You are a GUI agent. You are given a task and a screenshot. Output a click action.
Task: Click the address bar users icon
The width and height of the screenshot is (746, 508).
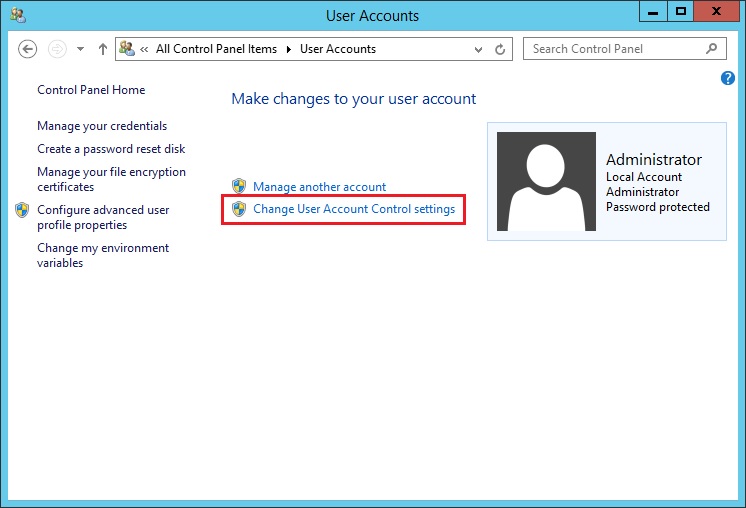[x=127, y=48]
